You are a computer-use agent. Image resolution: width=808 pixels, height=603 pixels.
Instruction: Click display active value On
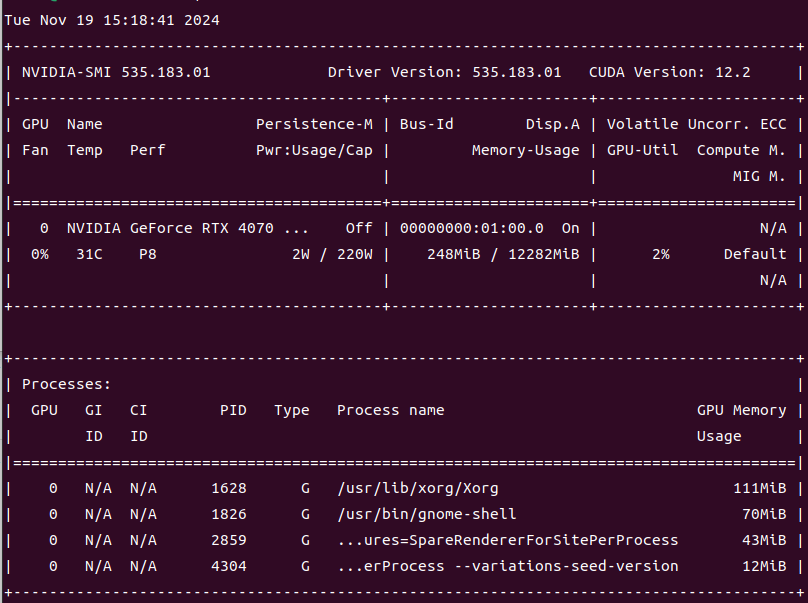(570, 228)
